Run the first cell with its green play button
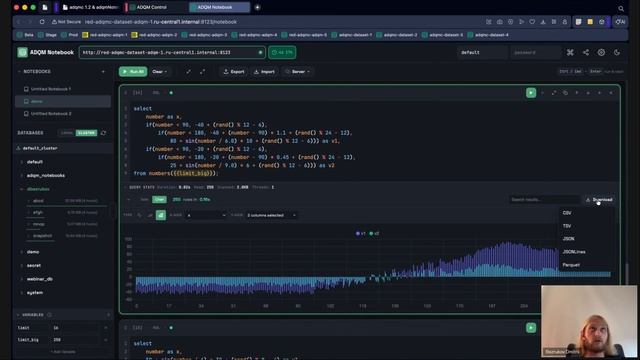The image size is (640, 360). (x=531, y=93)
